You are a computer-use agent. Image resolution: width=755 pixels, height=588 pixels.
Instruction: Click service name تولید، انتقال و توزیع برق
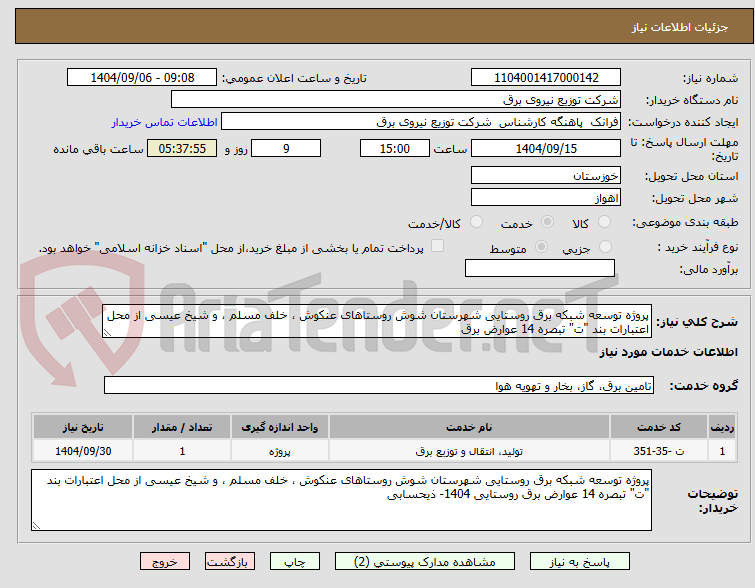tap(469, 451)
